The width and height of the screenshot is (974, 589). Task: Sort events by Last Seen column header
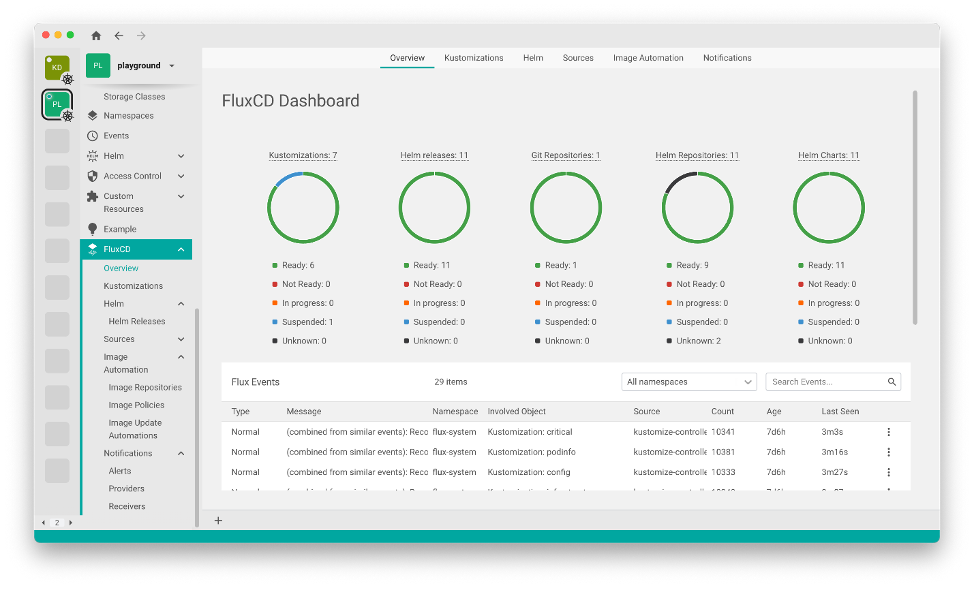[840, 411]
